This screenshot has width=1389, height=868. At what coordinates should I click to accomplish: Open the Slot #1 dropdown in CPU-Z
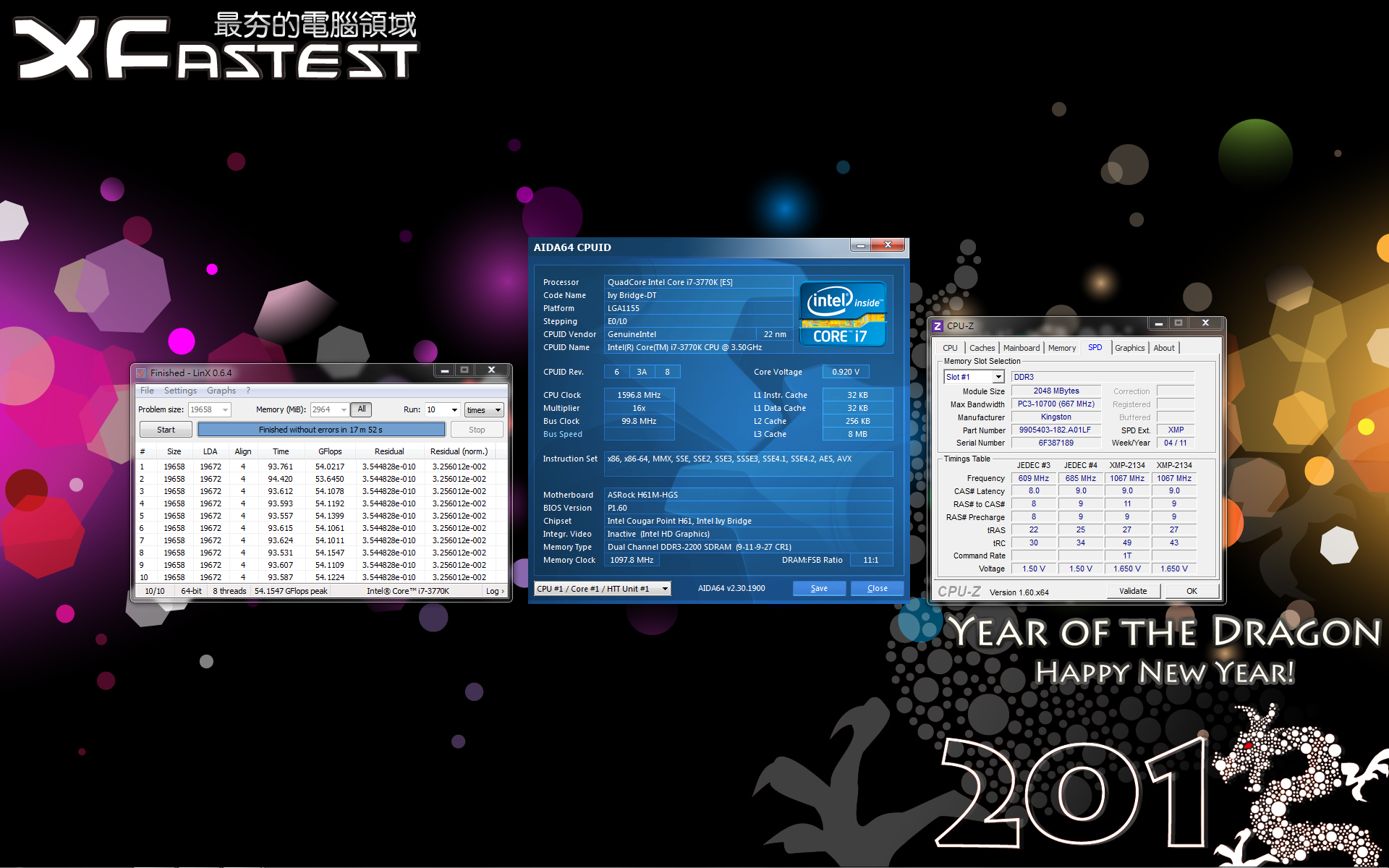pyautogui.click(x=998, y=377)
